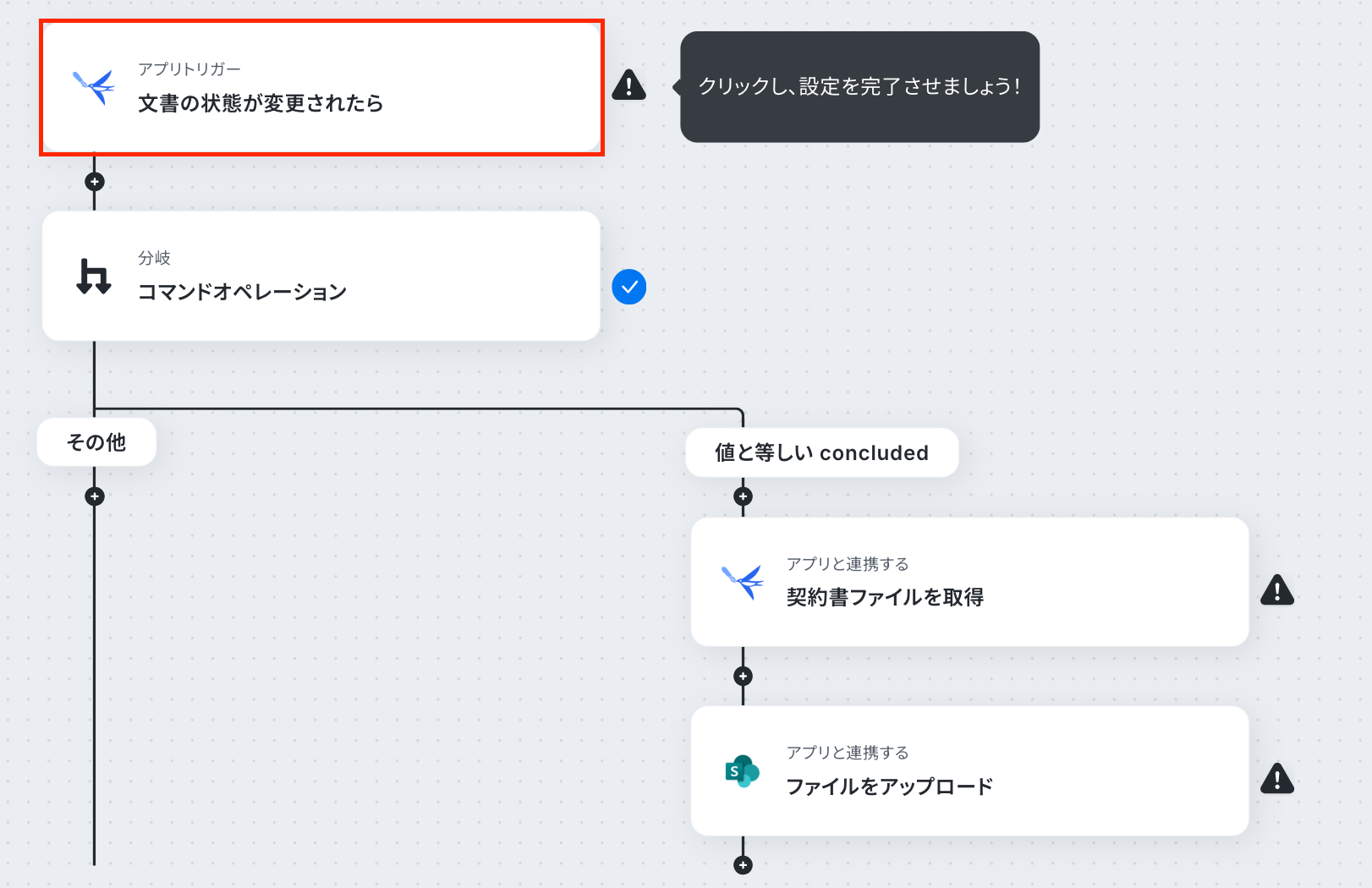Open the 文書の状態が変更されたら trigger card

tap(321, 88)
